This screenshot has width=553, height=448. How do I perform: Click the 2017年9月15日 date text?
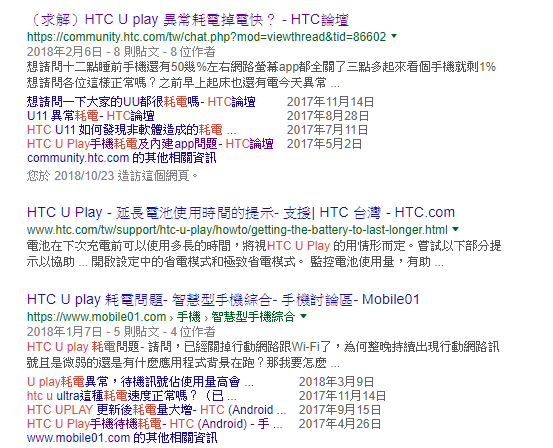point(340,410)
